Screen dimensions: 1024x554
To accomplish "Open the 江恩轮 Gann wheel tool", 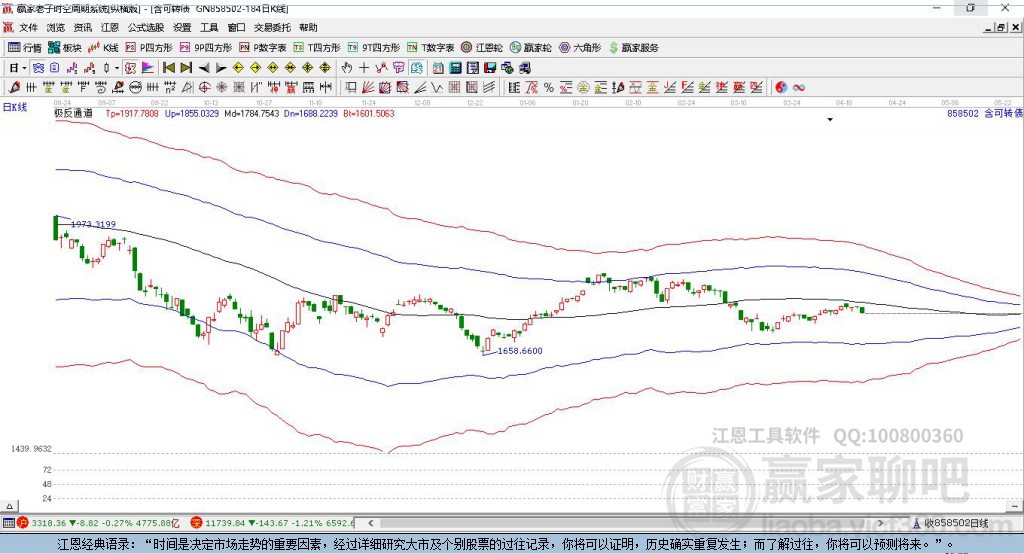I will [x=482, y=48].
